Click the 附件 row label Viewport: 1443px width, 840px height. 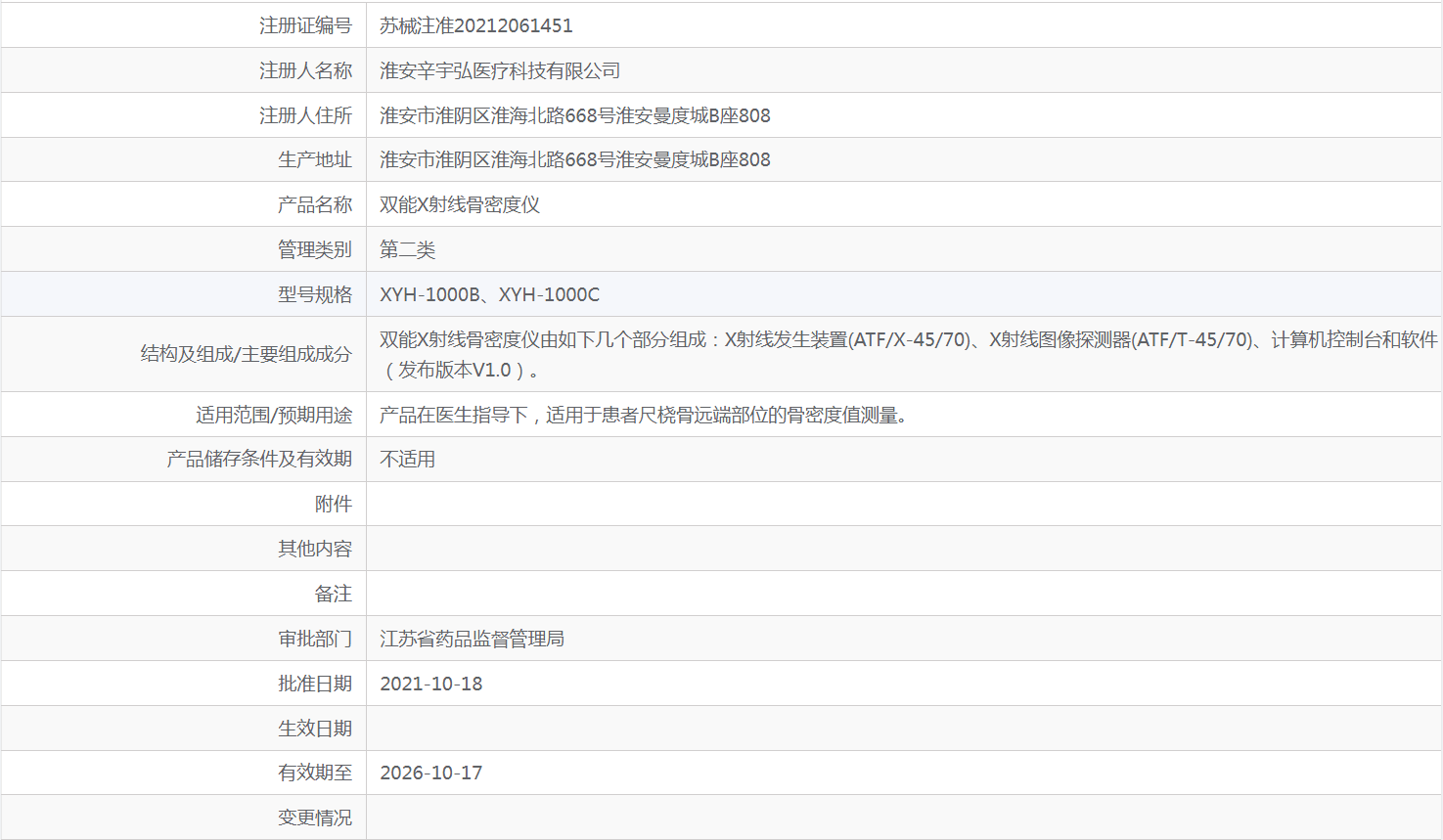[334, 504]
